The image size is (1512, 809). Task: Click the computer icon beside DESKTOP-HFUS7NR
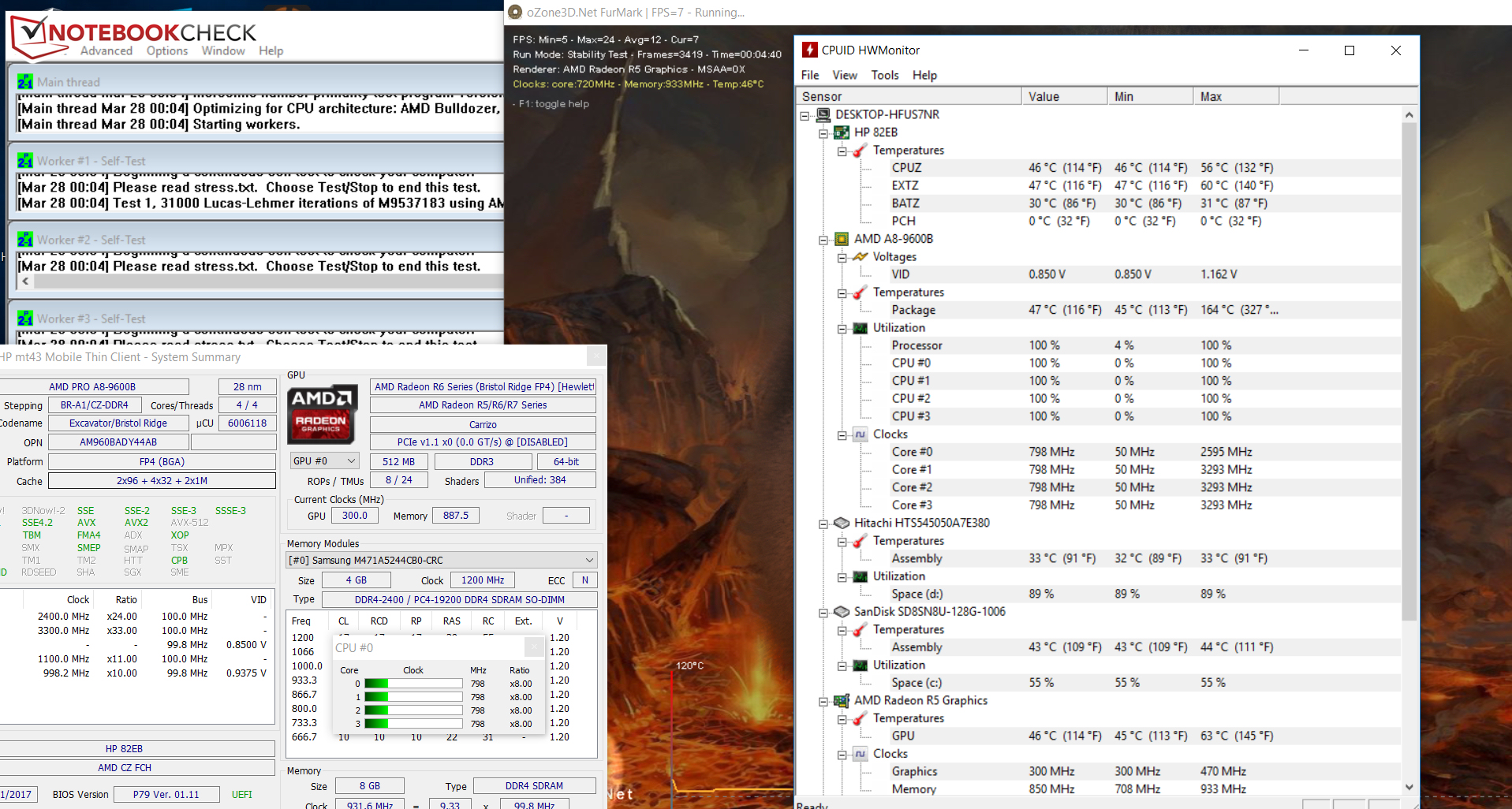point(823,114)
